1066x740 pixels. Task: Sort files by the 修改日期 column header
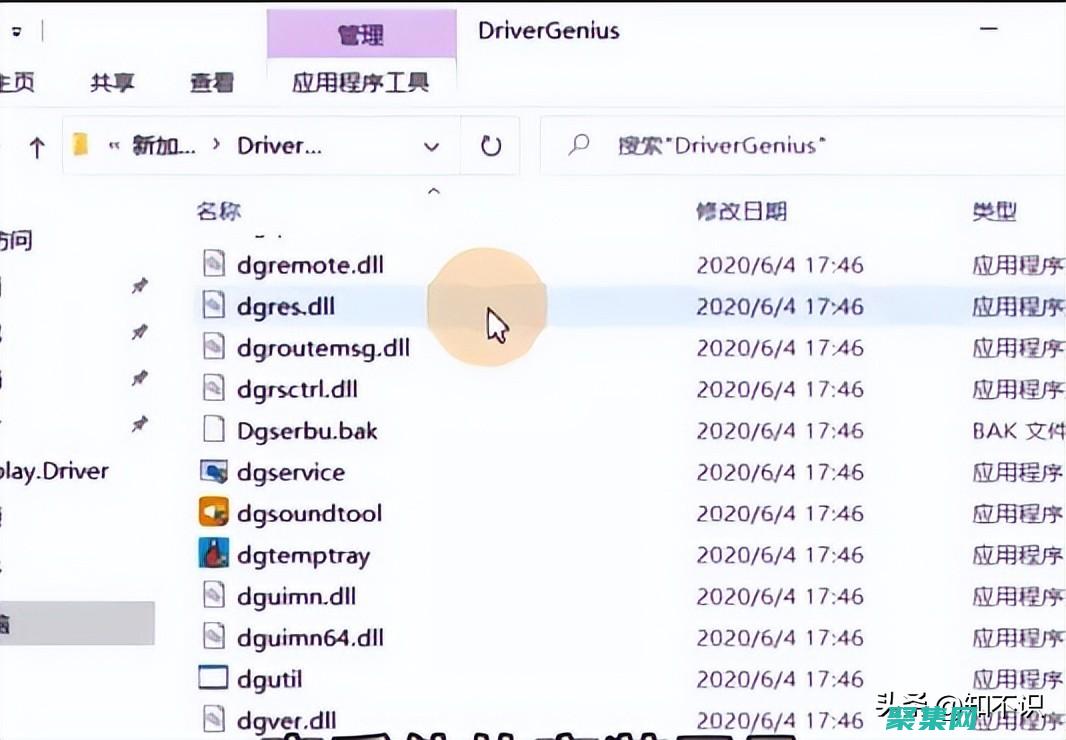pyautogui.click(x=739, y=211)
